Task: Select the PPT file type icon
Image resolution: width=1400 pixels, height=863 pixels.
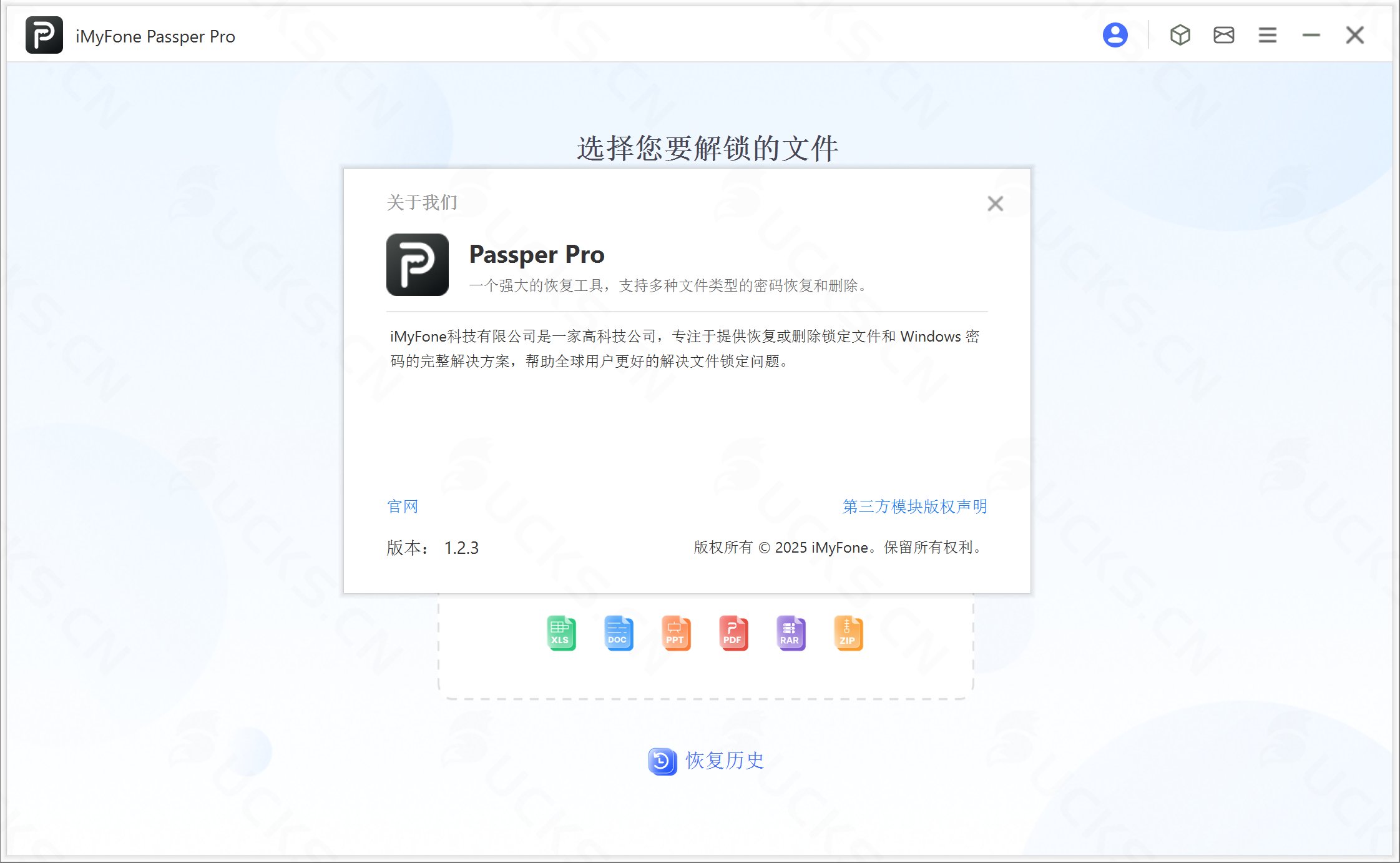Action: [x=676, y=633]
